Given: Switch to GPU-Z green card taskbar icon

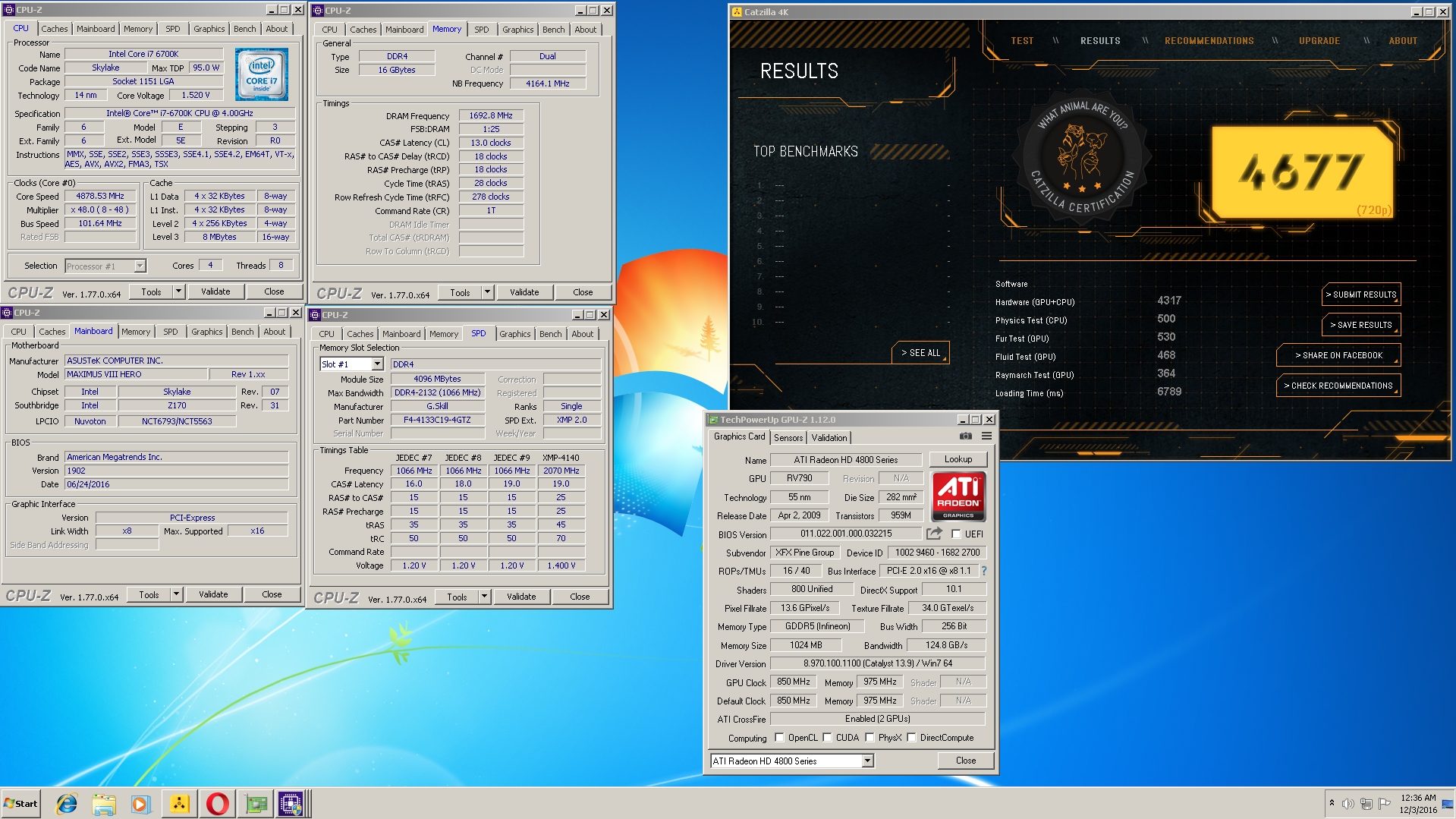Looking at the screenshot, I should click(x=256, y=804).
